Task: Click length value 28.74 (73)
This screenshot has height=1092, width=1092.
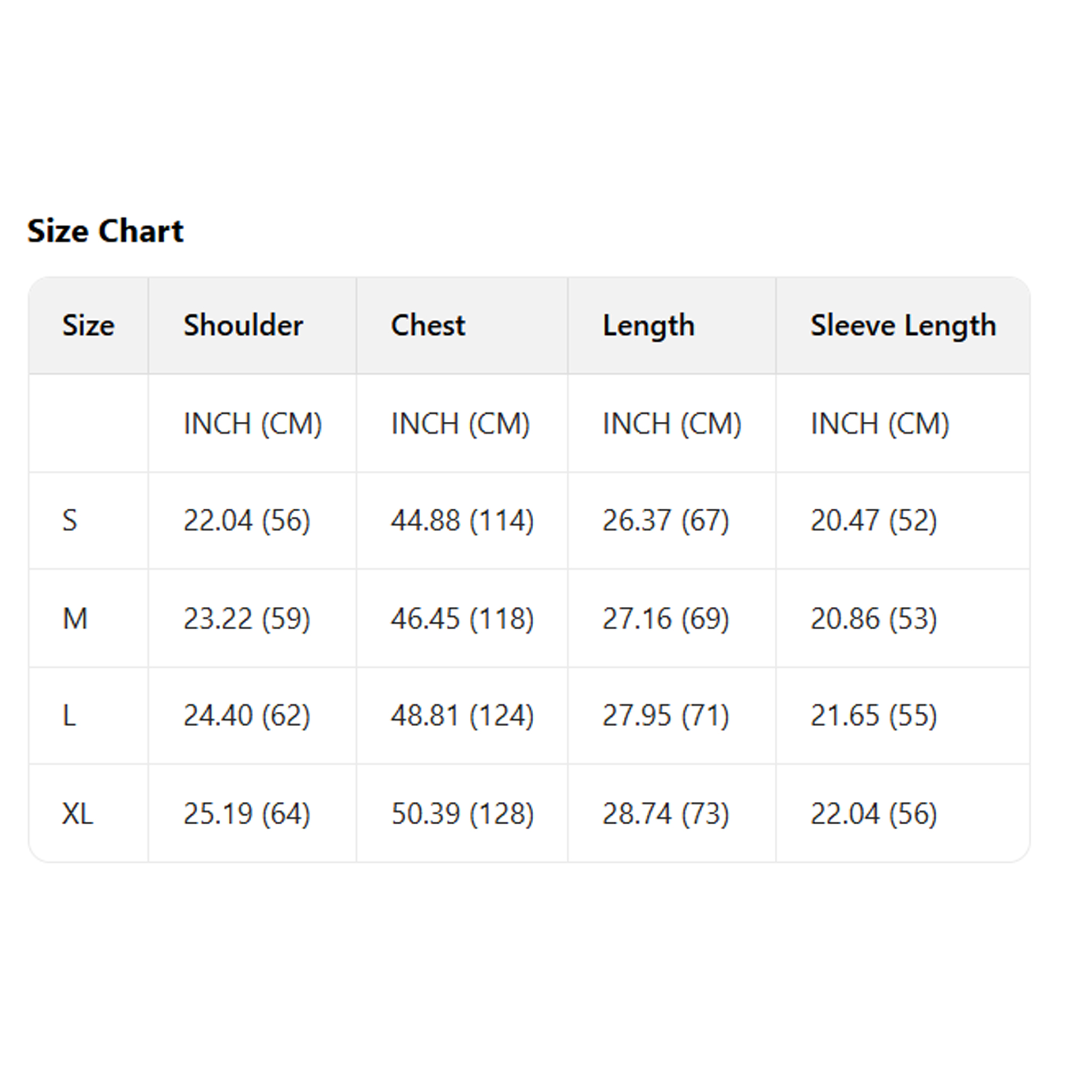Action: pyautogui.click(x=665, y=814)
